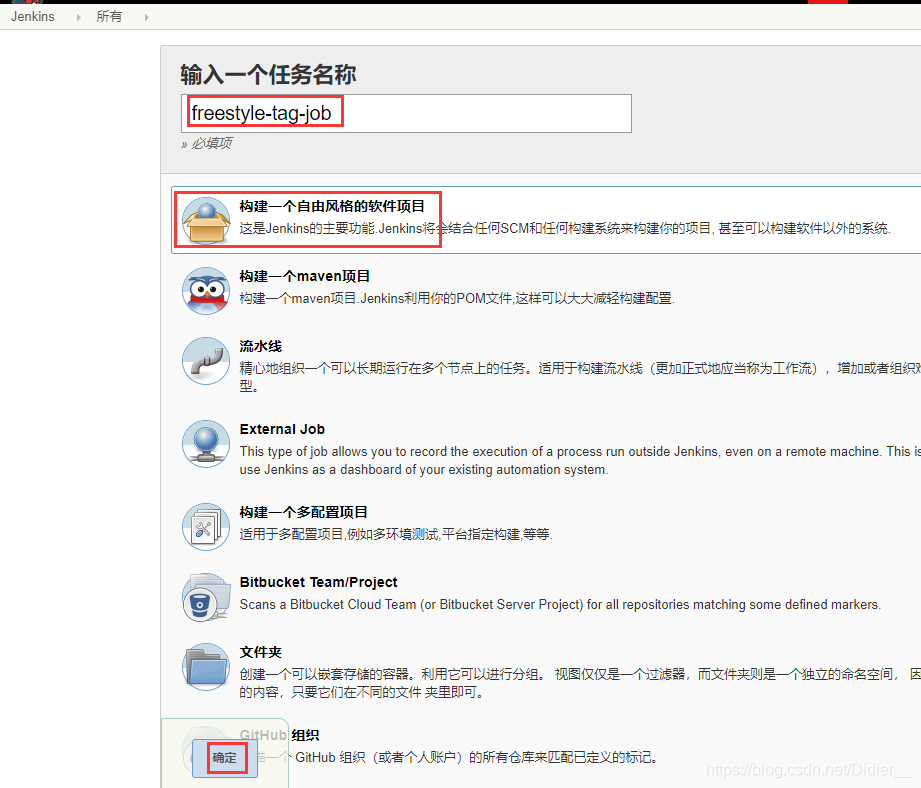Open the Jenkins breadcrumb link
The height and width of the screenshot is (788, 921).
[x=32, y=16]
